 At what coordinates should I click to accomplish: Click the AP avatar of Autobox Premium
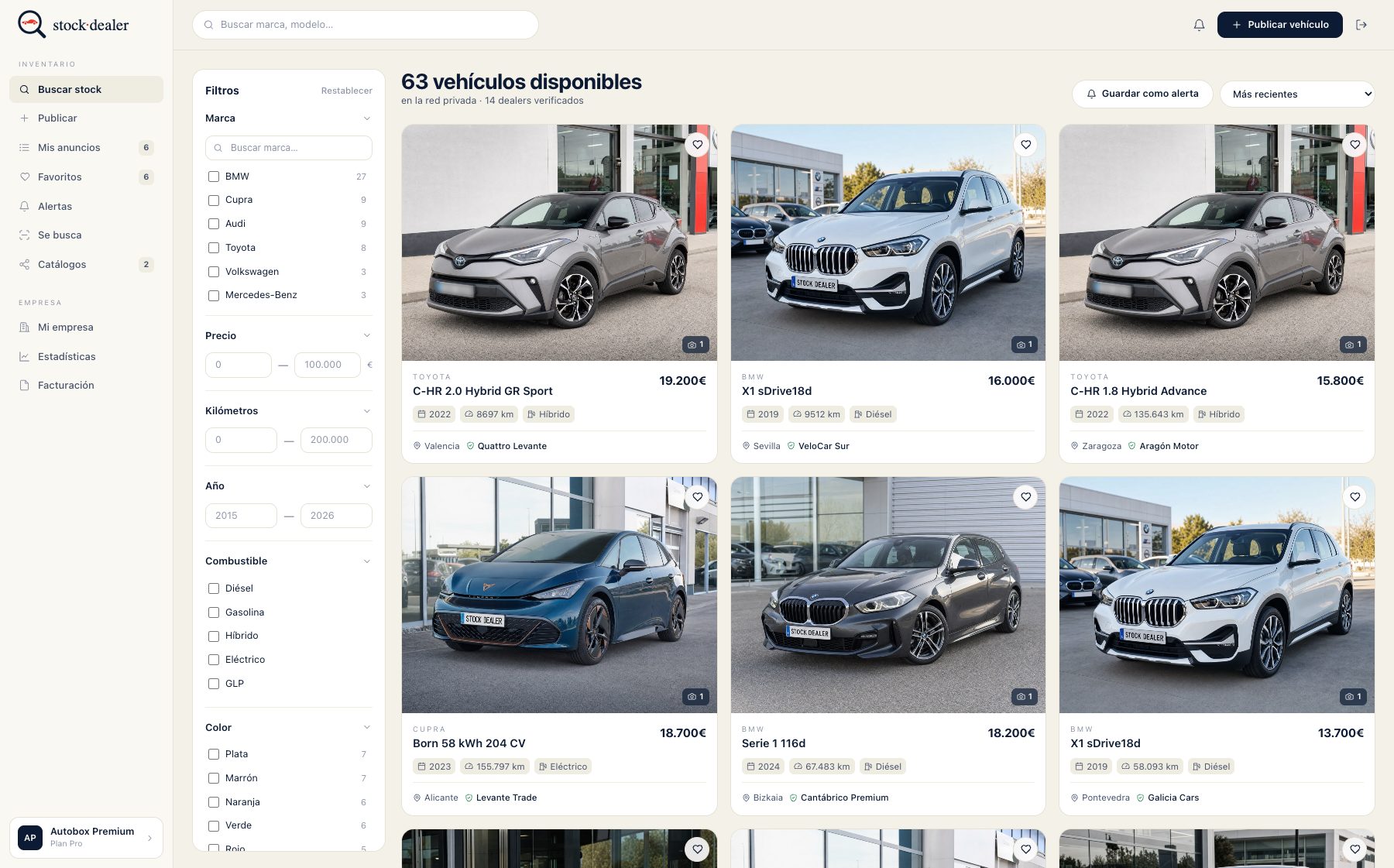tap(30, 838)
